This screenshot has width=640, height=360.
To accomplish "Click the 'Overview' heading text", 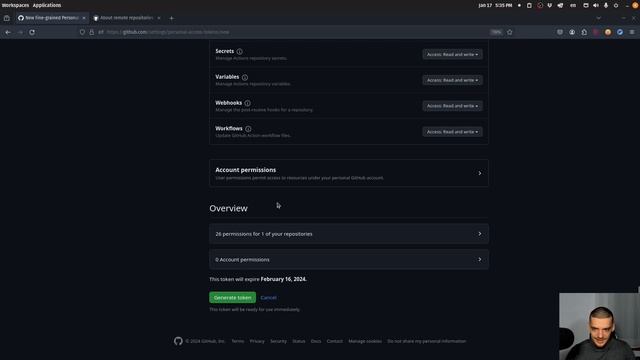I will (x=229, y=208).
